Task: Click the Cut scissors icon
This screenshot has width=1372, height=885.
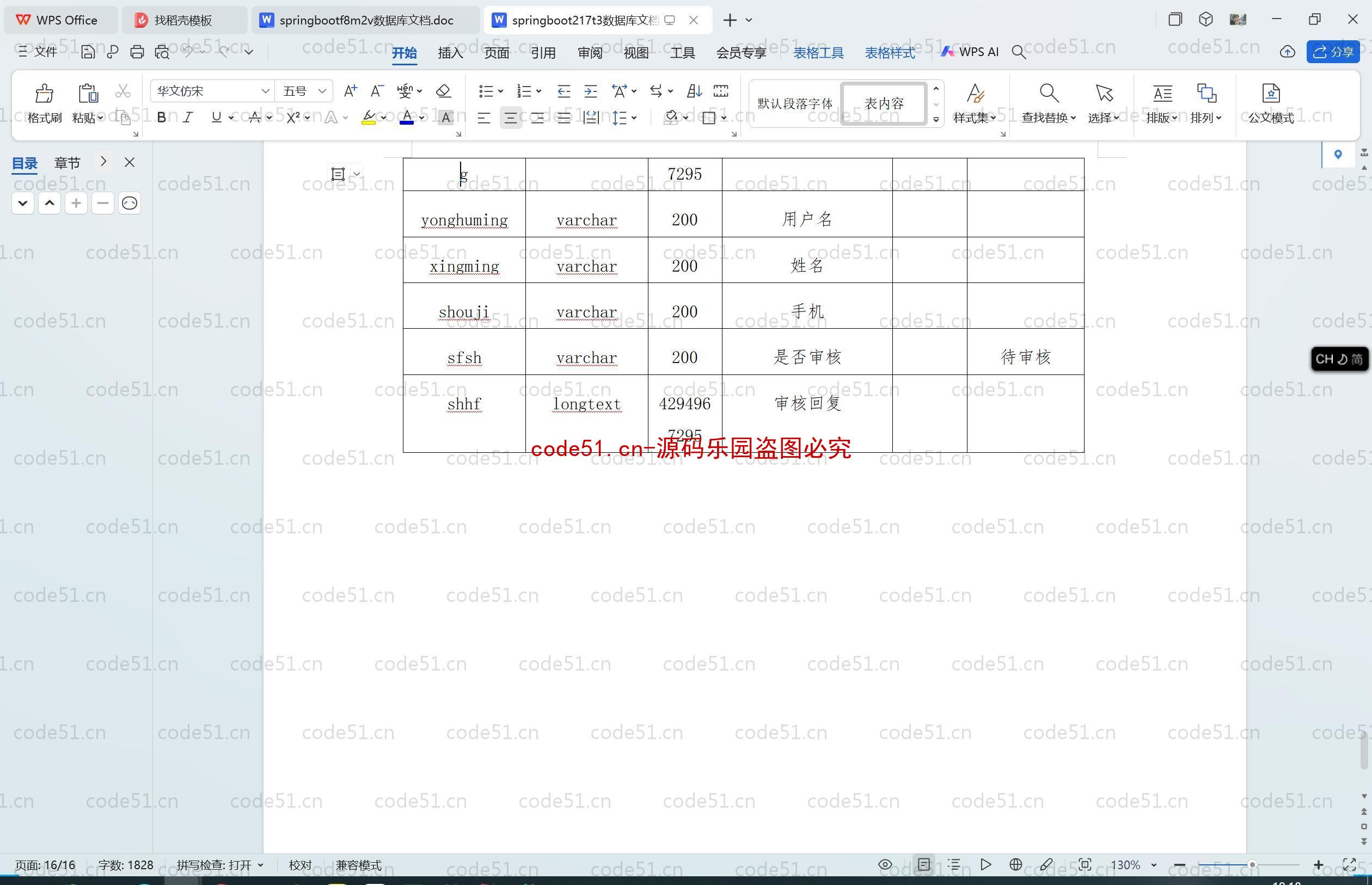Action: coord(123,91)
